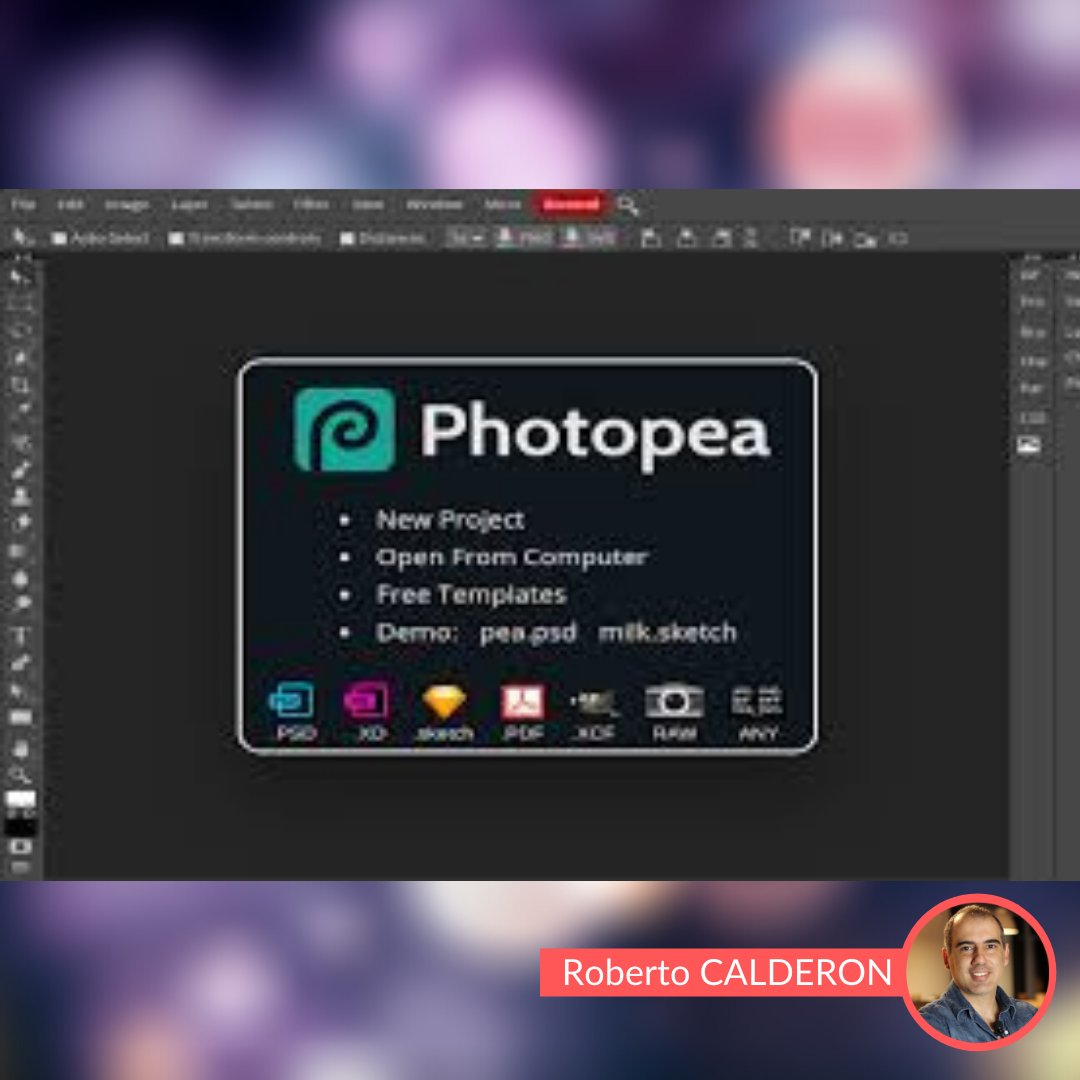Screen dimensions: 1080x1080
Task: Select the Brush tool
Action: [20, 470]
